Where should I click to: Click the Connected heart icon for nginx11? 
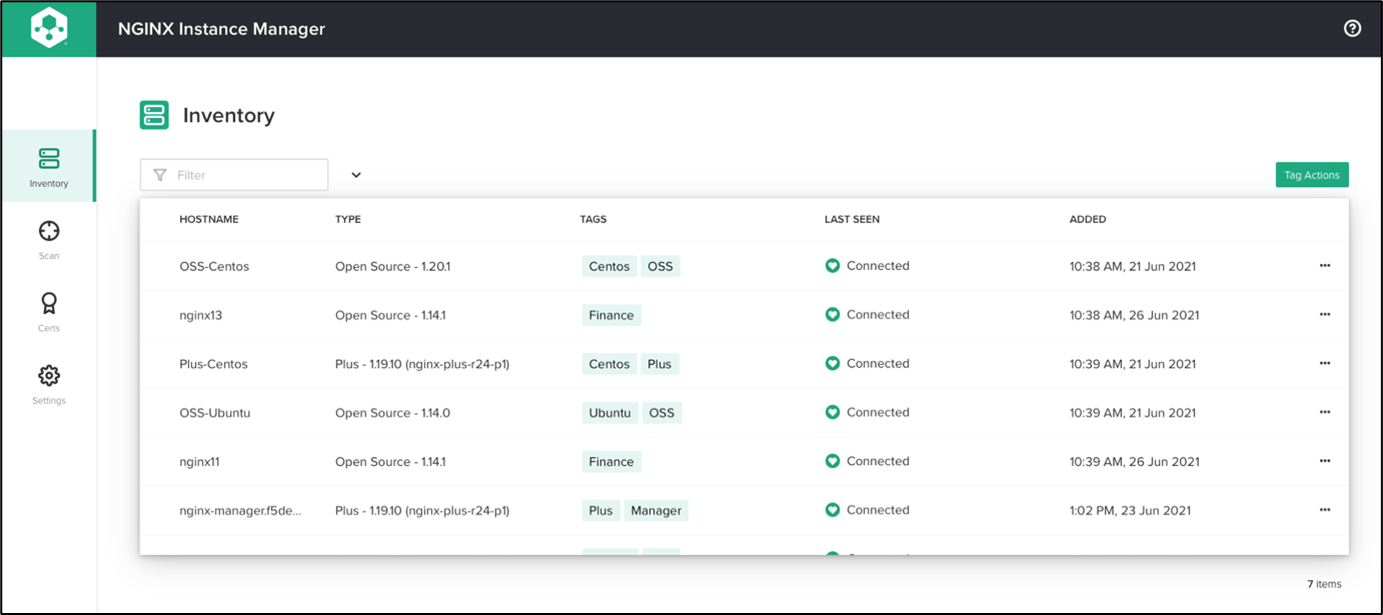(832, 461)
